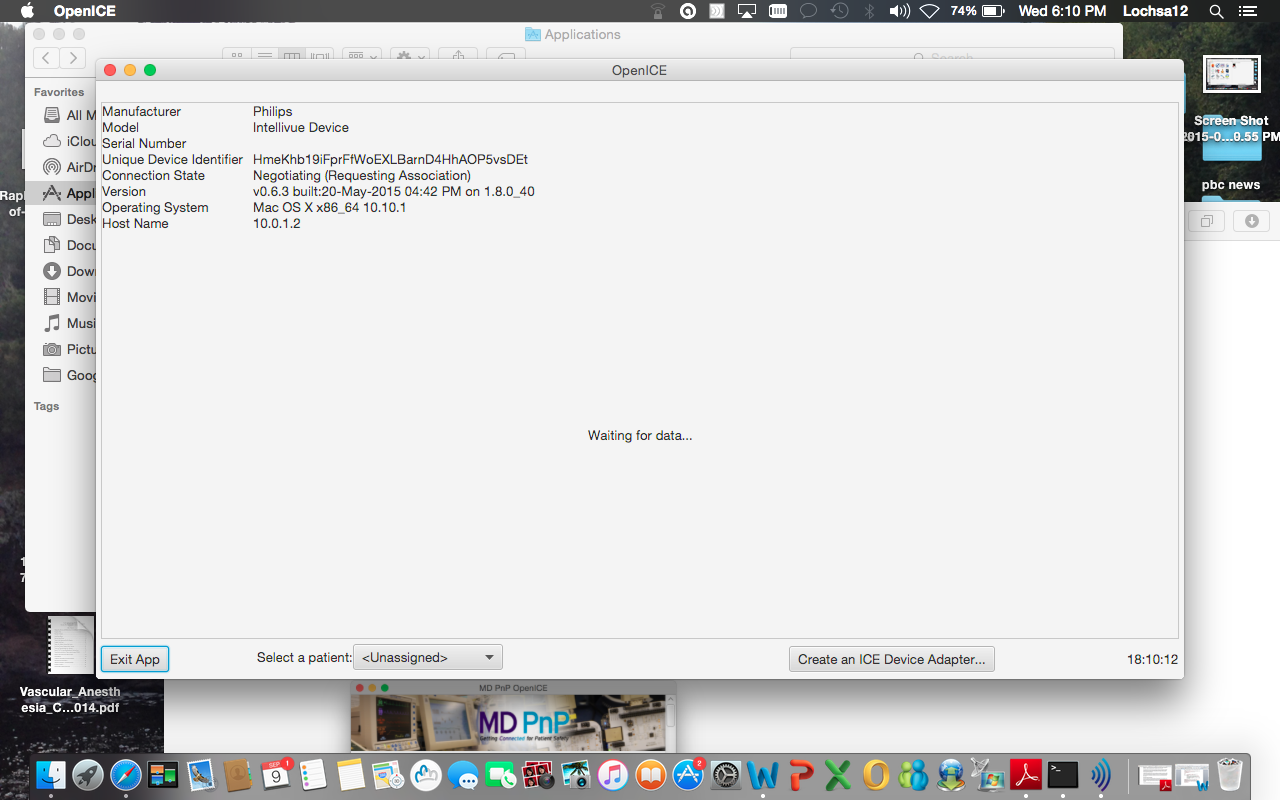Click the Host Name value 10.0.1.2
Image resolution: width=1280 pixels, height=800 pixels.
276,223
